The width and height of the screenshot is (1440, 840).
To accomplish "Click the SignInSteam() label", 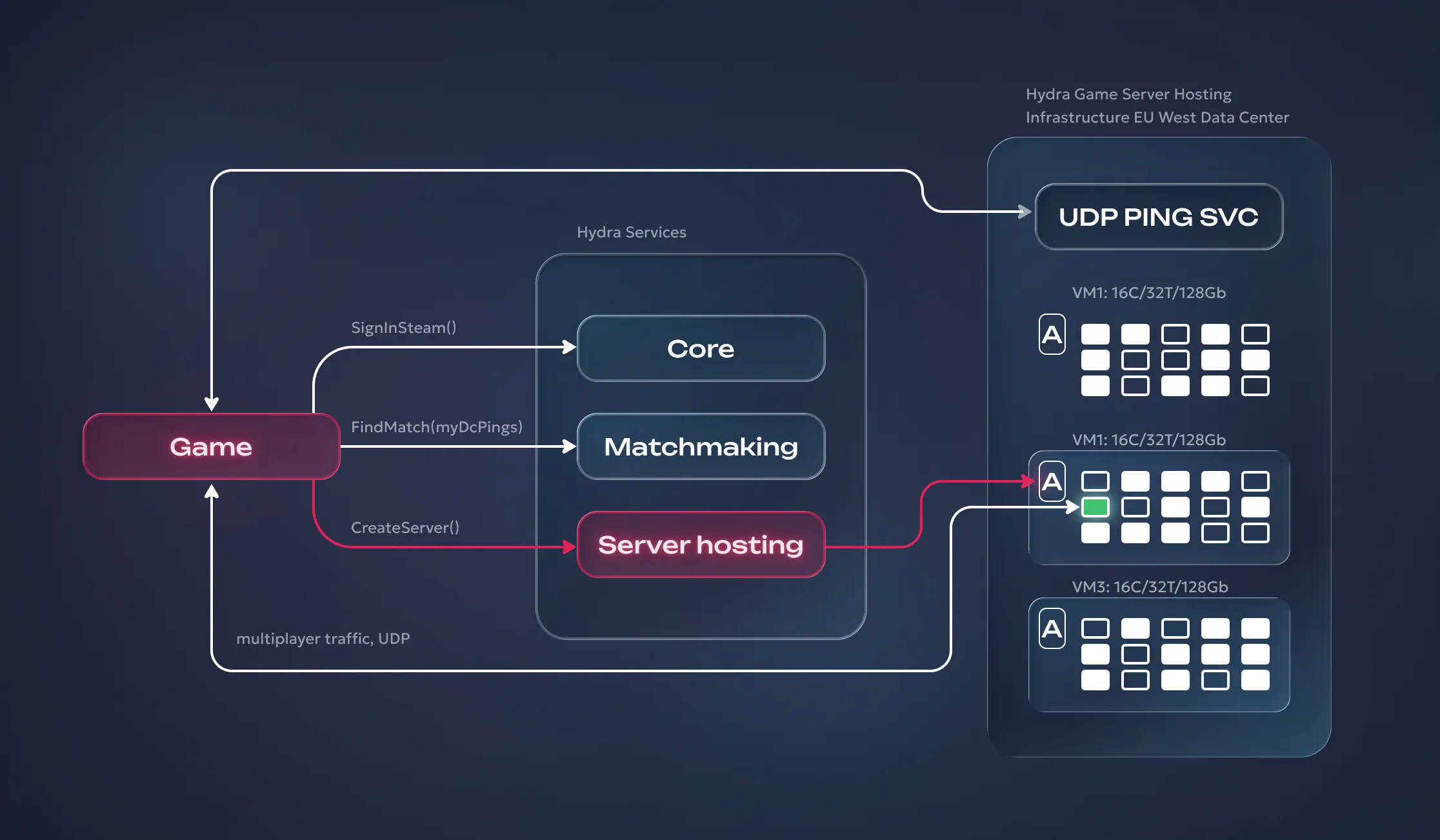I will click(x=404, y=328).
